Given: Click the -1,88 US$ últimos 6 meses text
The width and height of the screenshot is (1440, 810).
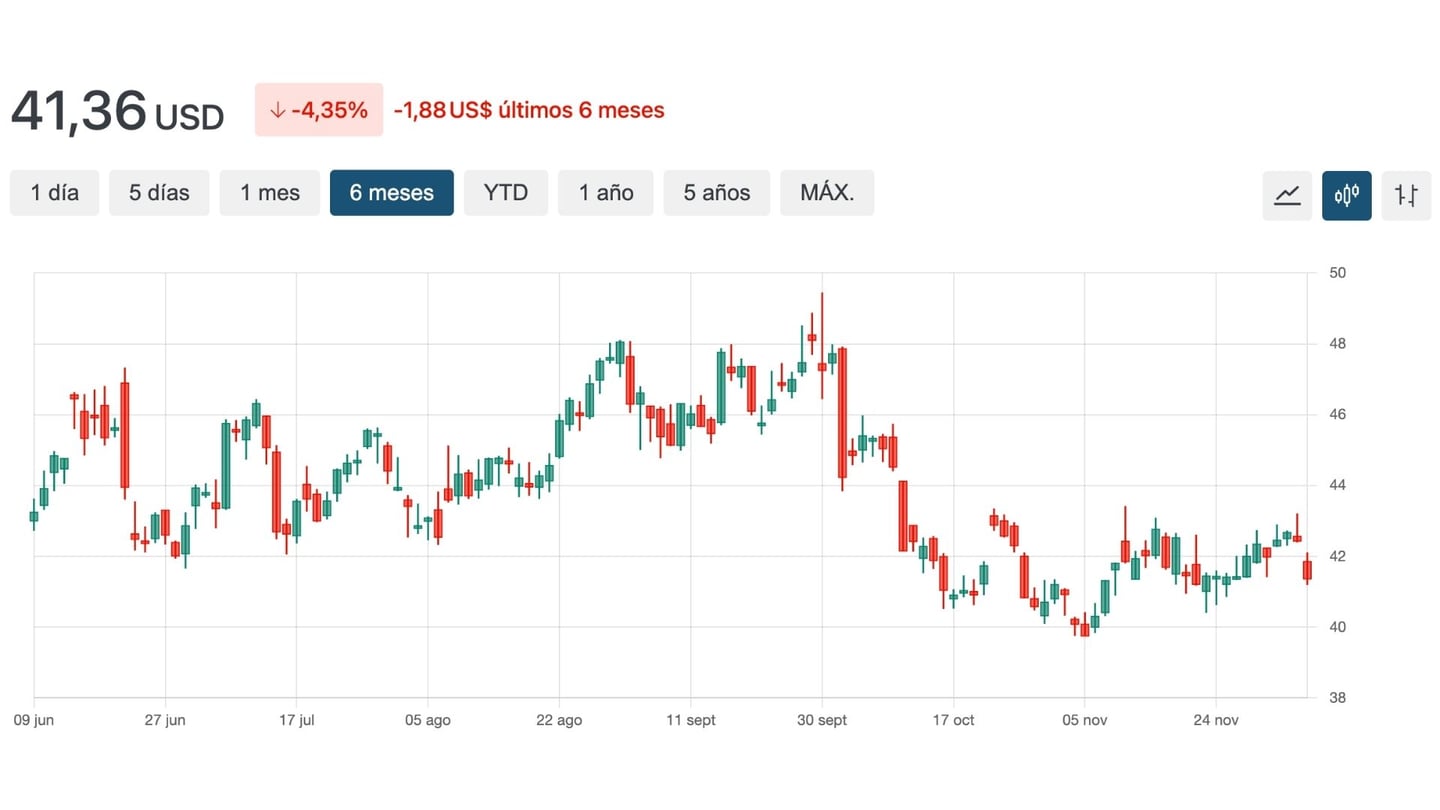Looking at the screenshot, I should (x=528, y=110).
